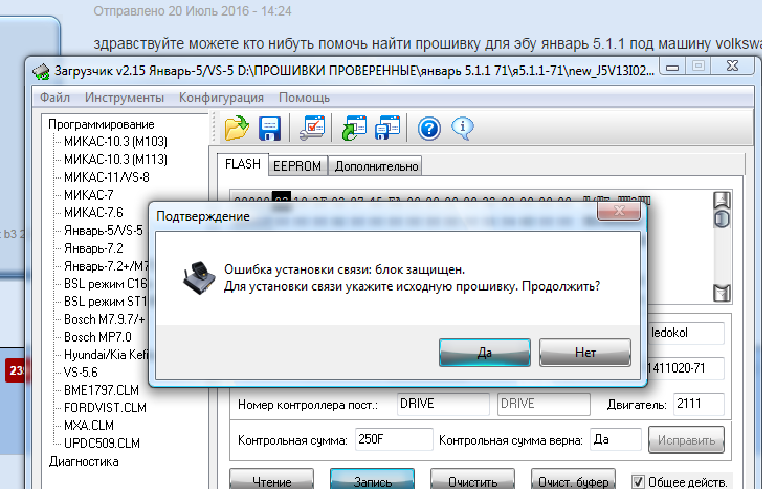Select BME1797.CLM in the tree
Screen dimensions: 762x490
click(101, 390)
